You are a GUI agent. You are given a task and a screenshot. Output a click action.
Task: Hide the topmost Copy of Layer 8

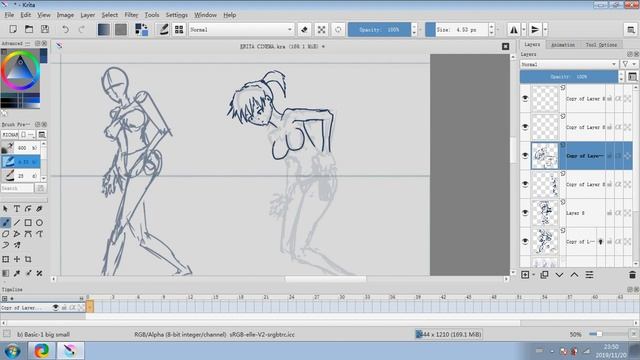click(525, 98)
